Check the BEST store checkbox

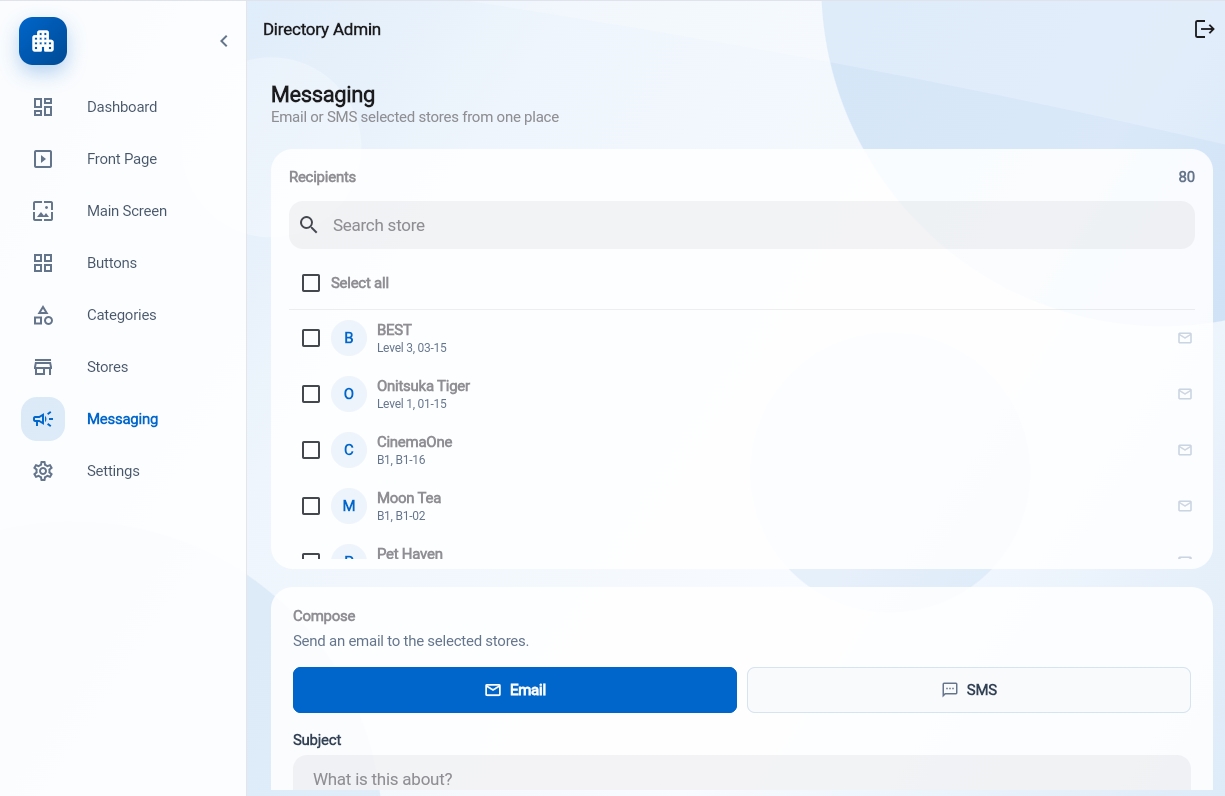(311, 338)
